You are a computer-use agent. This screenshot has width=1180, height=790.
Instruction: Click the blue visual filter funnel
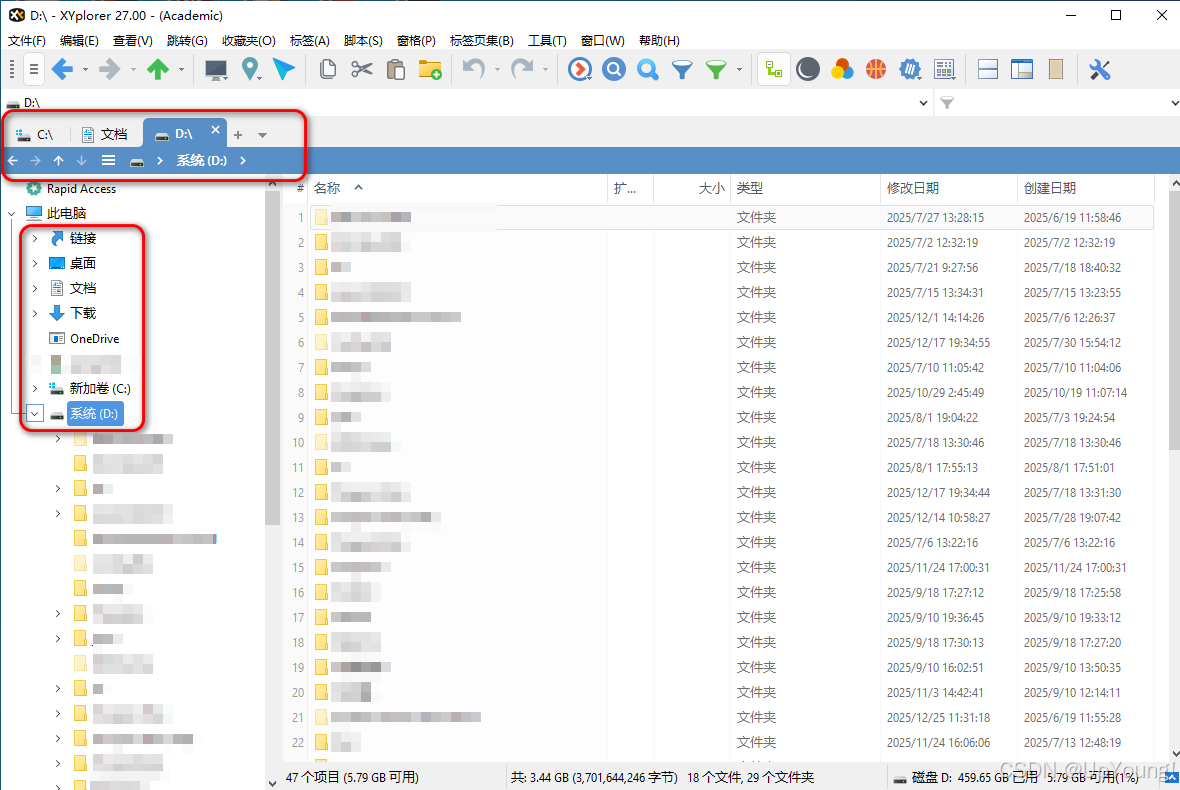(x=682, y=70)
